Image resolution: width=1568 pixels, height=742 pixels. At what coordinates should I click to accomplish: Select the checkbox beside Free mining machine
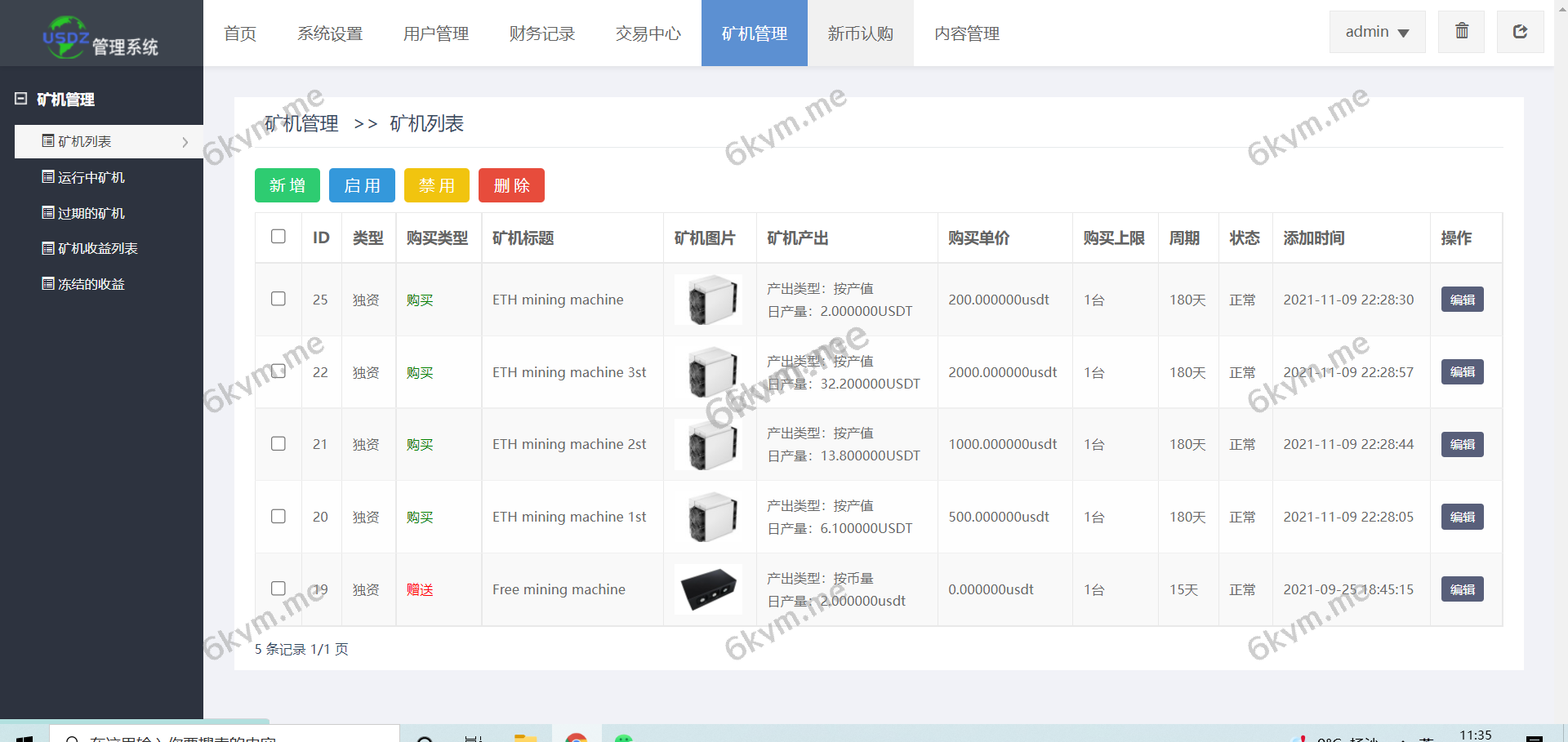click(278, 589)
